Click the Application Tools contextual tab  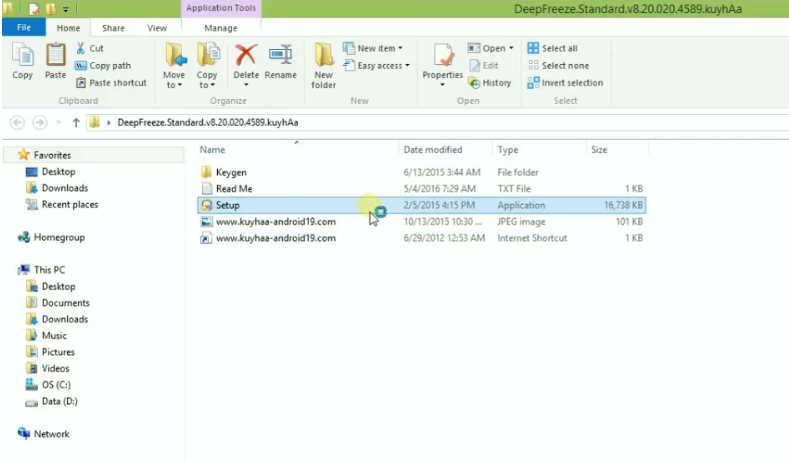221,8
